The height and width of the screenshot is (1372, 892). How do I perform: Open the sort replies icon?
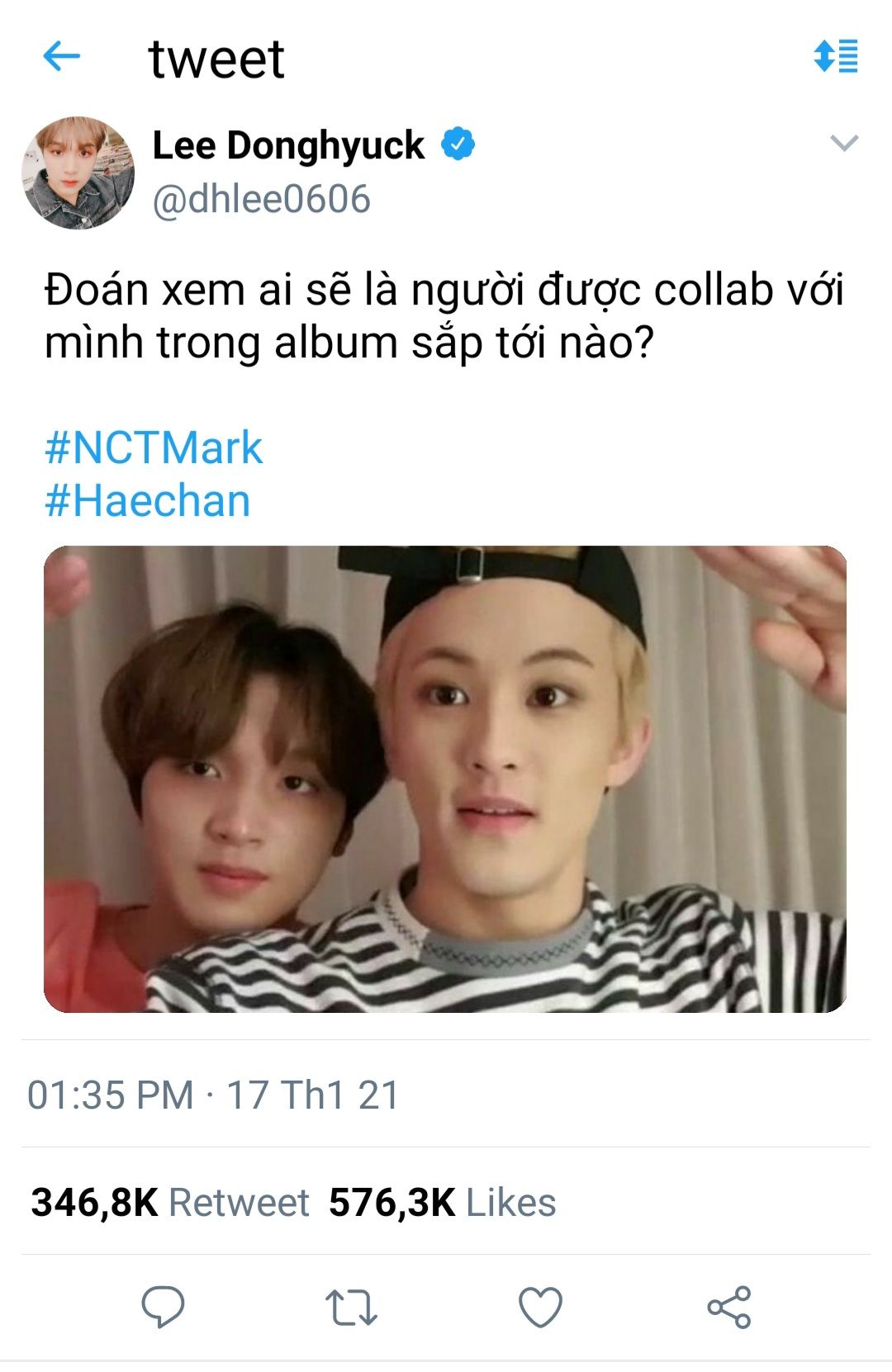[836, 56]
